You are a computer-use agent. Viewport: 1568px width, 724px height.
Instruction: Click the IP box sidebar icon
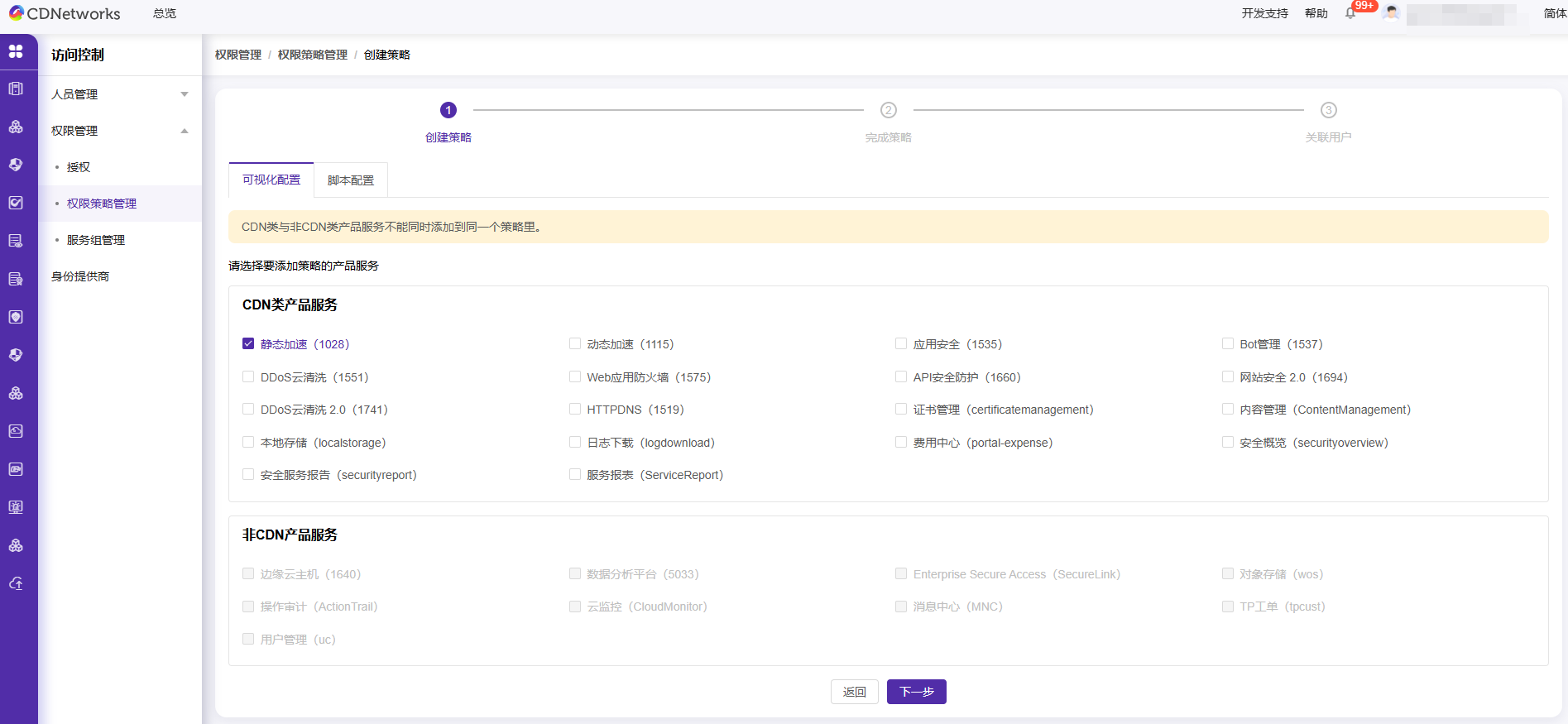[x=16, y=469]
